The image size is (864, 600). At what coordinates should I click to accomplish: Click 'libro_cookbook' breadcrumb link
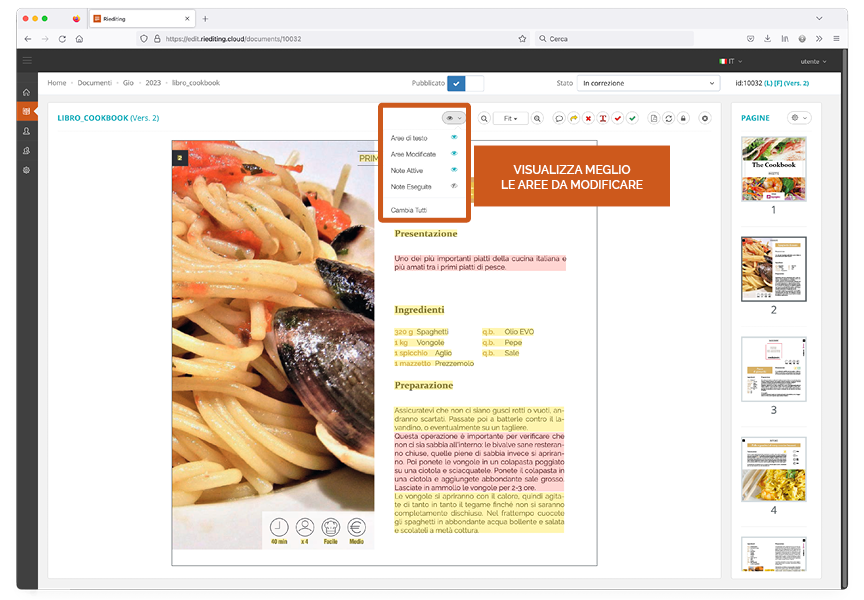click(x=196, y=83)
